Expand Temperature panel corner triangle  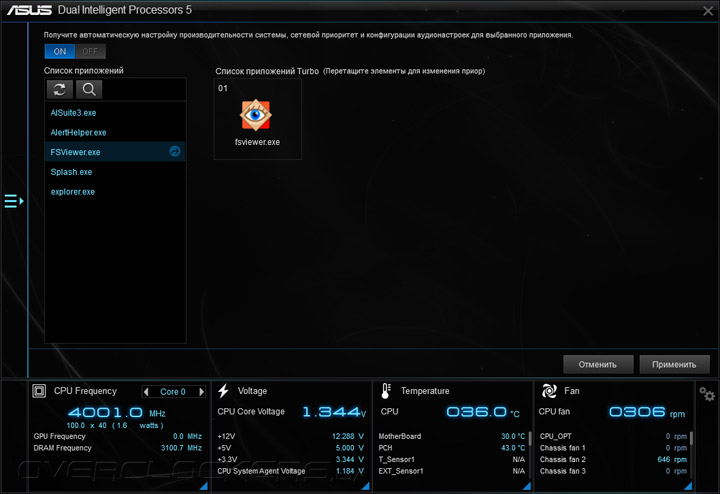[527, 486]
